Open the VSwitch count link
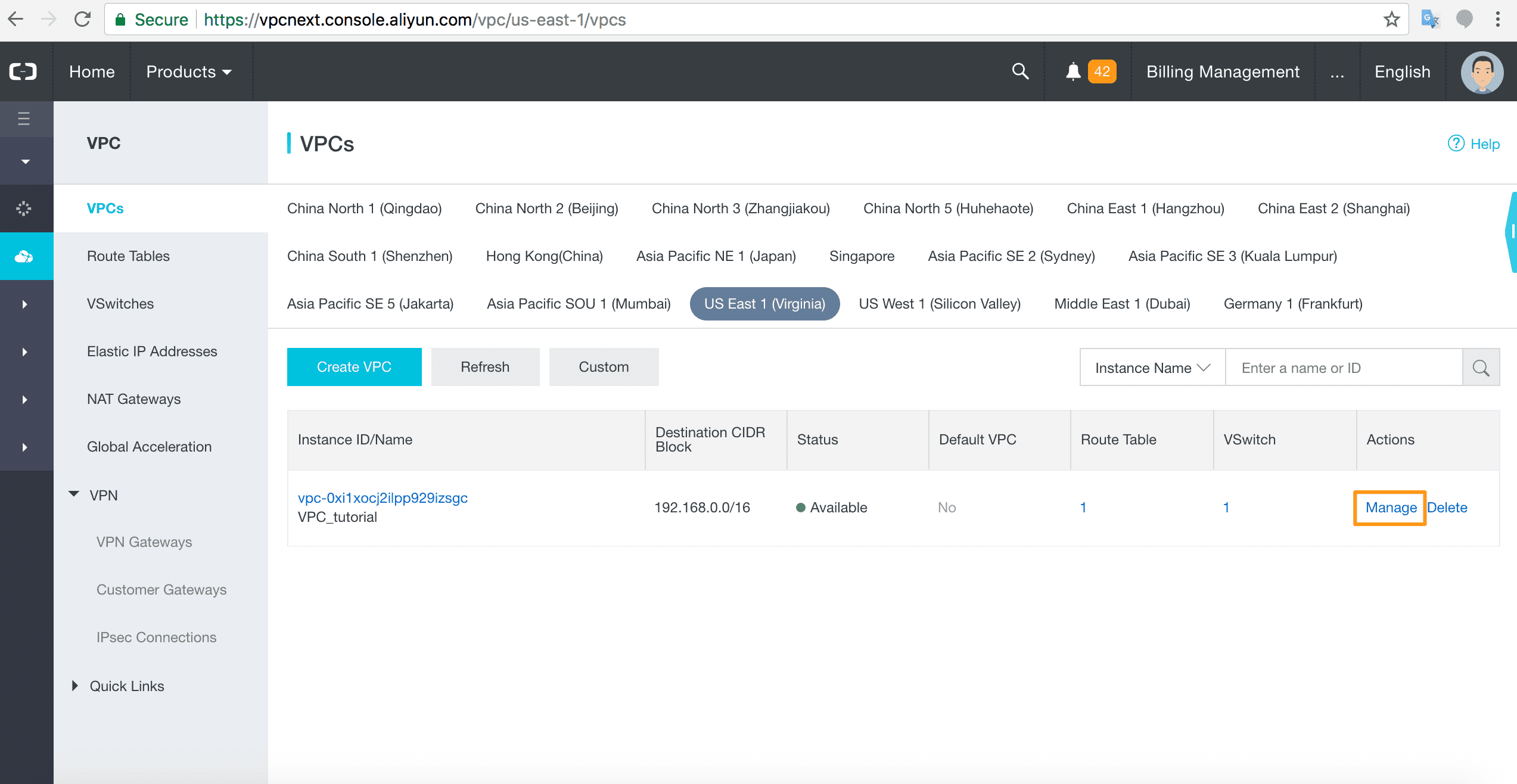 [x=1226, y=508]
